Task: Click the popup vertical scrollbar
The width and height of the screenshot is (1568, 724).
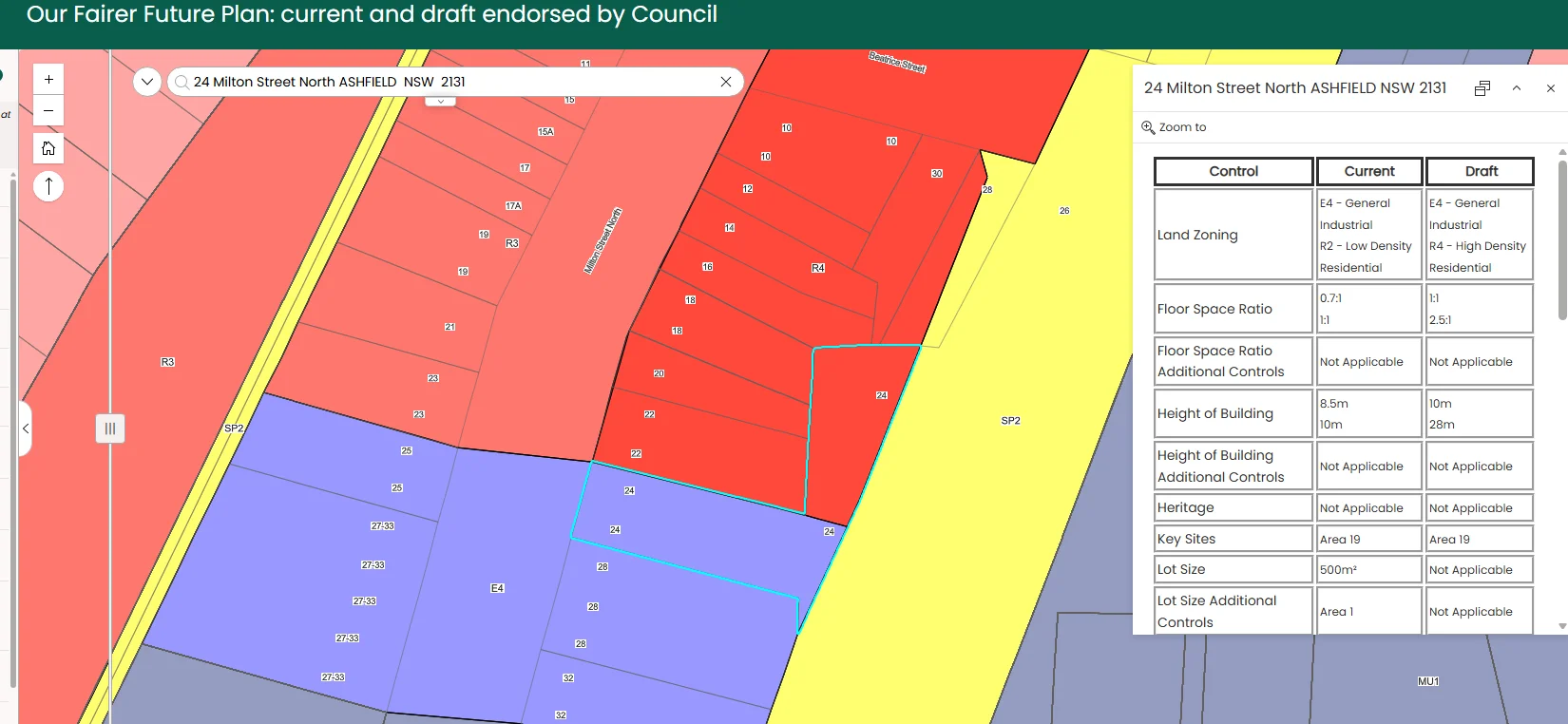Action: 1562,240
